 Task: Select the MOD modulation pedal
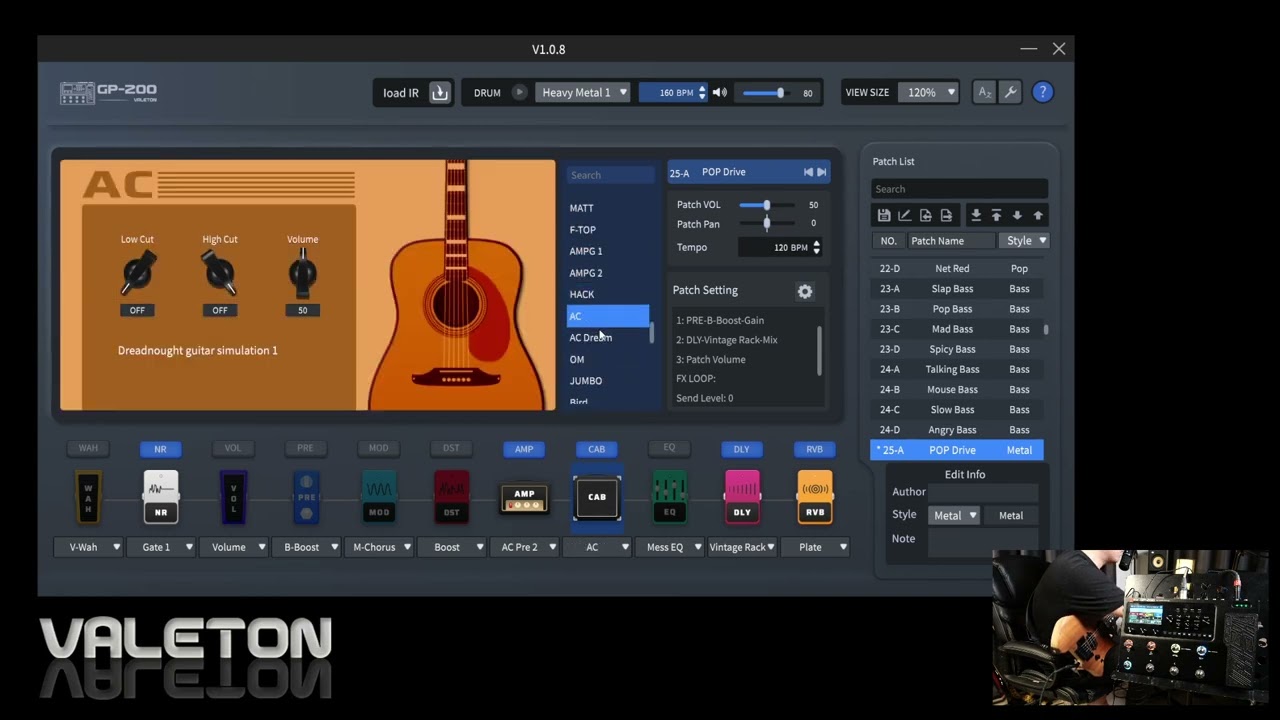tap(379, 497)
